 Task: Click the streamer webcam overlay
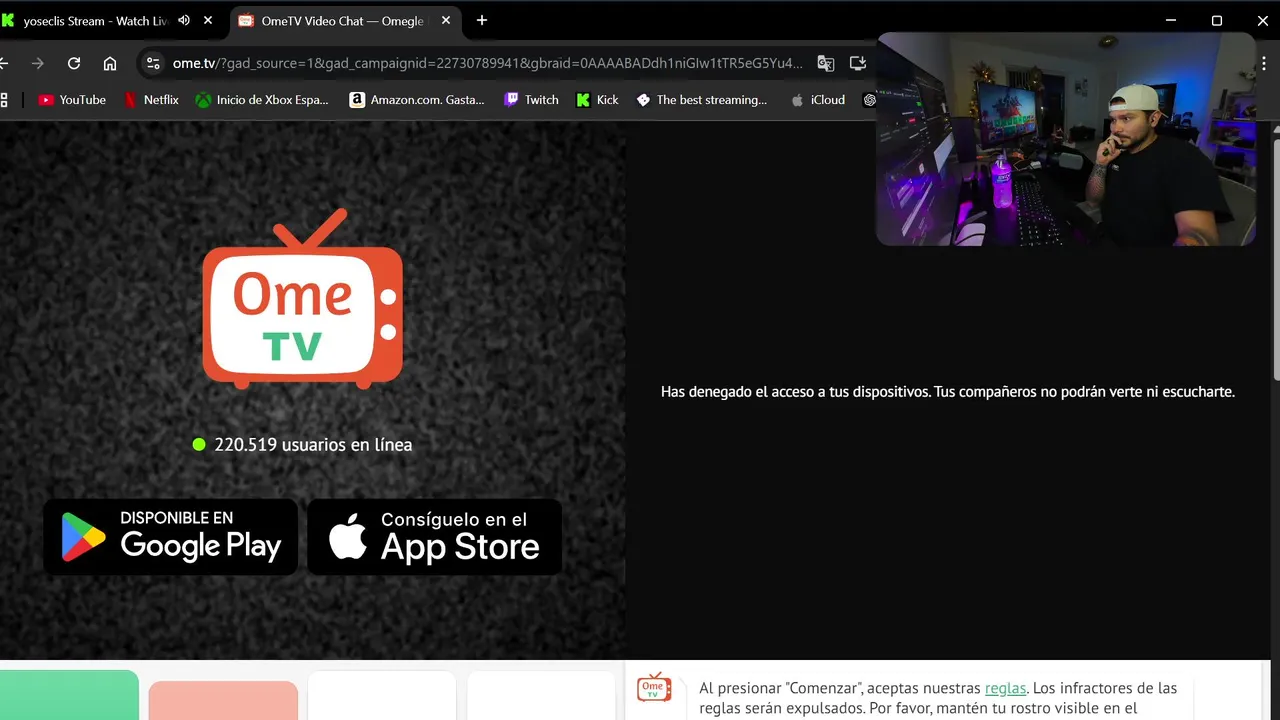1066,138
